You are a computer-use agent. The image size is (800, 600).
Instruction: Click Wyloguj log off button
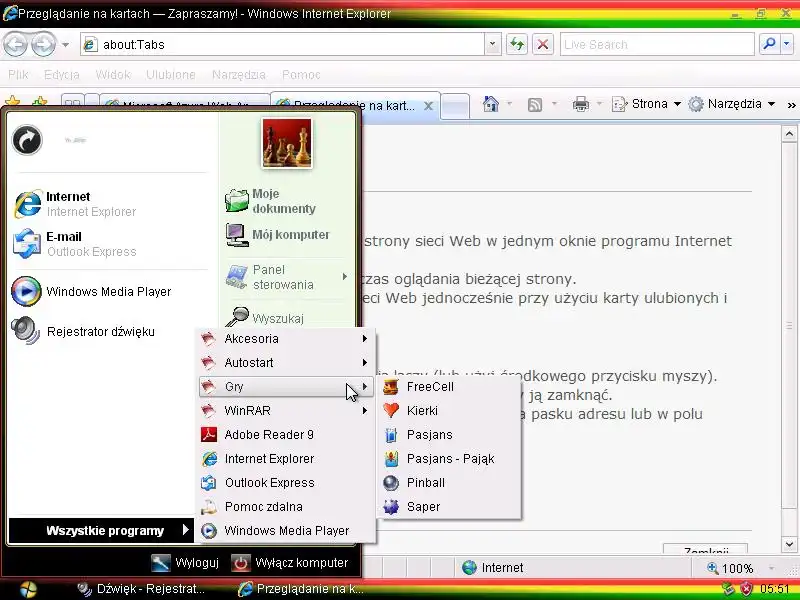point(186,563)
